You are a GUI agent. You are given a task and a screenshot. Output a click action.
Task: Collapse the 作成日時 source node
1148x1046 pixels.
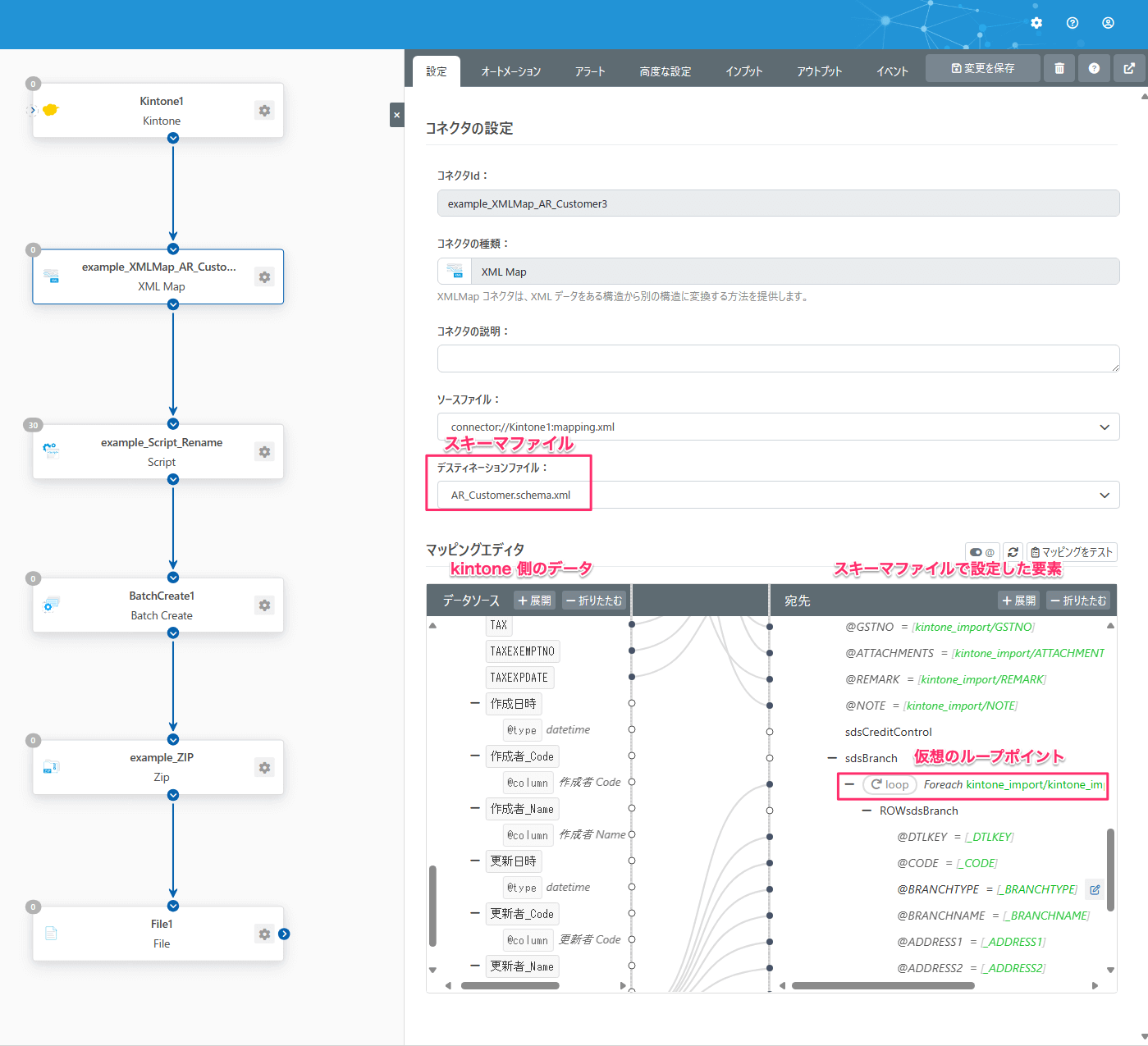pos(475,703)
